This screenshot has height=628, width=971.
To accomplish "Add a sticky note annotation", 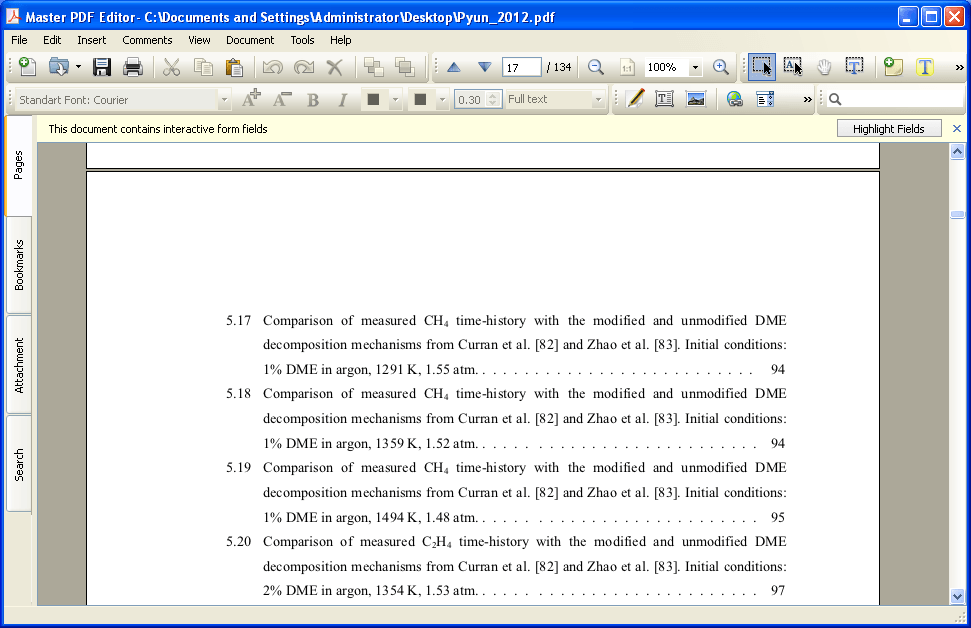I will (x=892, y=67).
